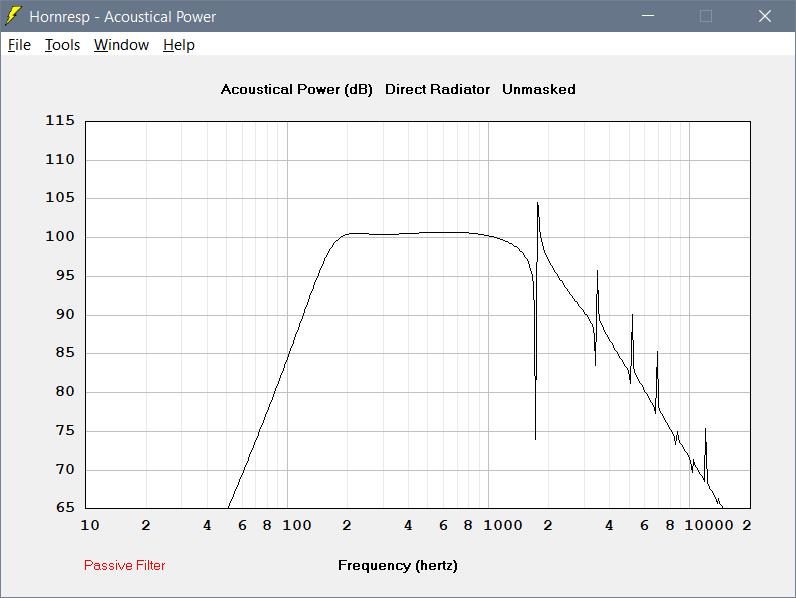Click the 80 dB axis value
The height and width of the screenshot is (598, 796).
(65, 391)
